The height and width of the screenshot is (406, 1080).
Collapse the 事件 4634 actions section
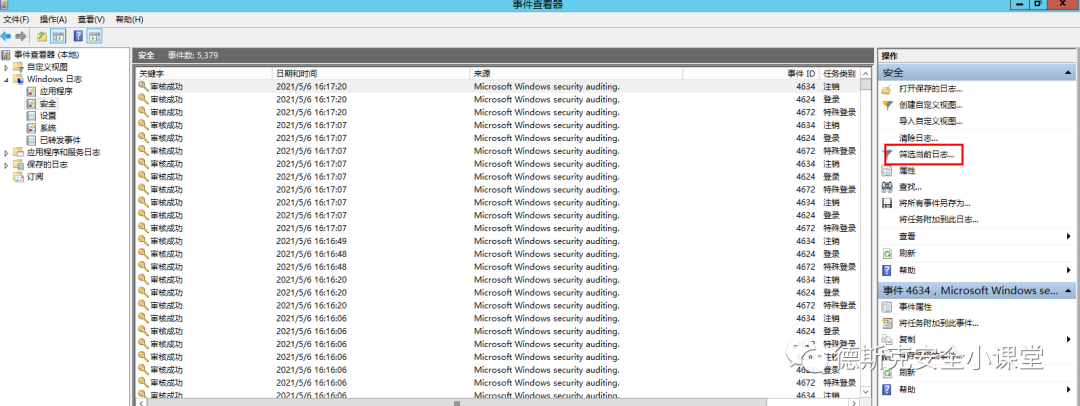1068,291
